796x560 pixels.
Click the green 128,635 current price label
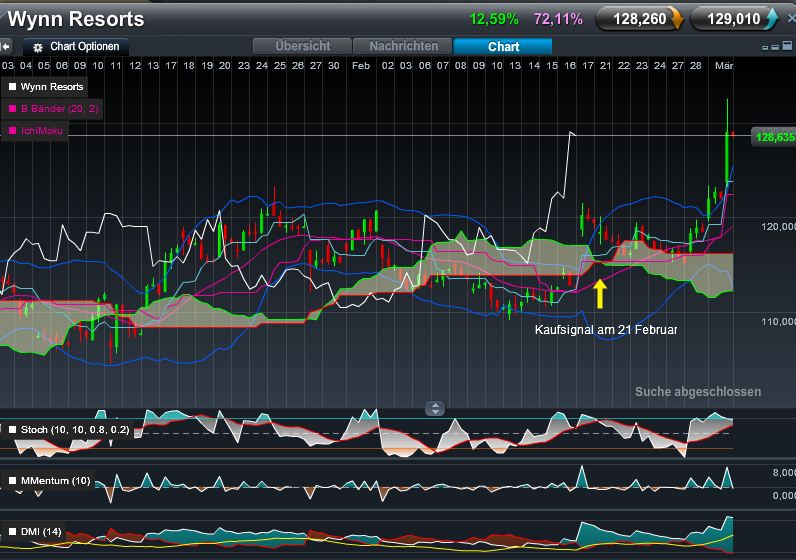click(774, 138)
